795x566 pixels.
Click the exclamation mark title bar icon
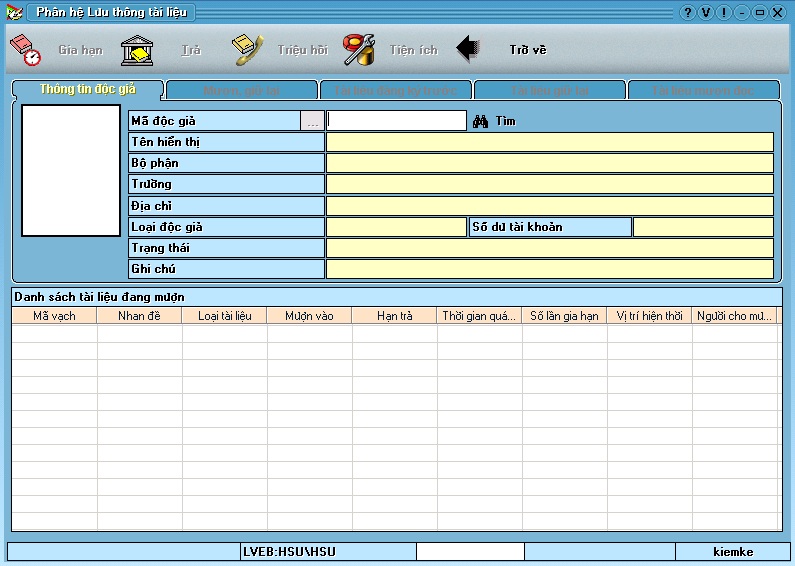724,13
